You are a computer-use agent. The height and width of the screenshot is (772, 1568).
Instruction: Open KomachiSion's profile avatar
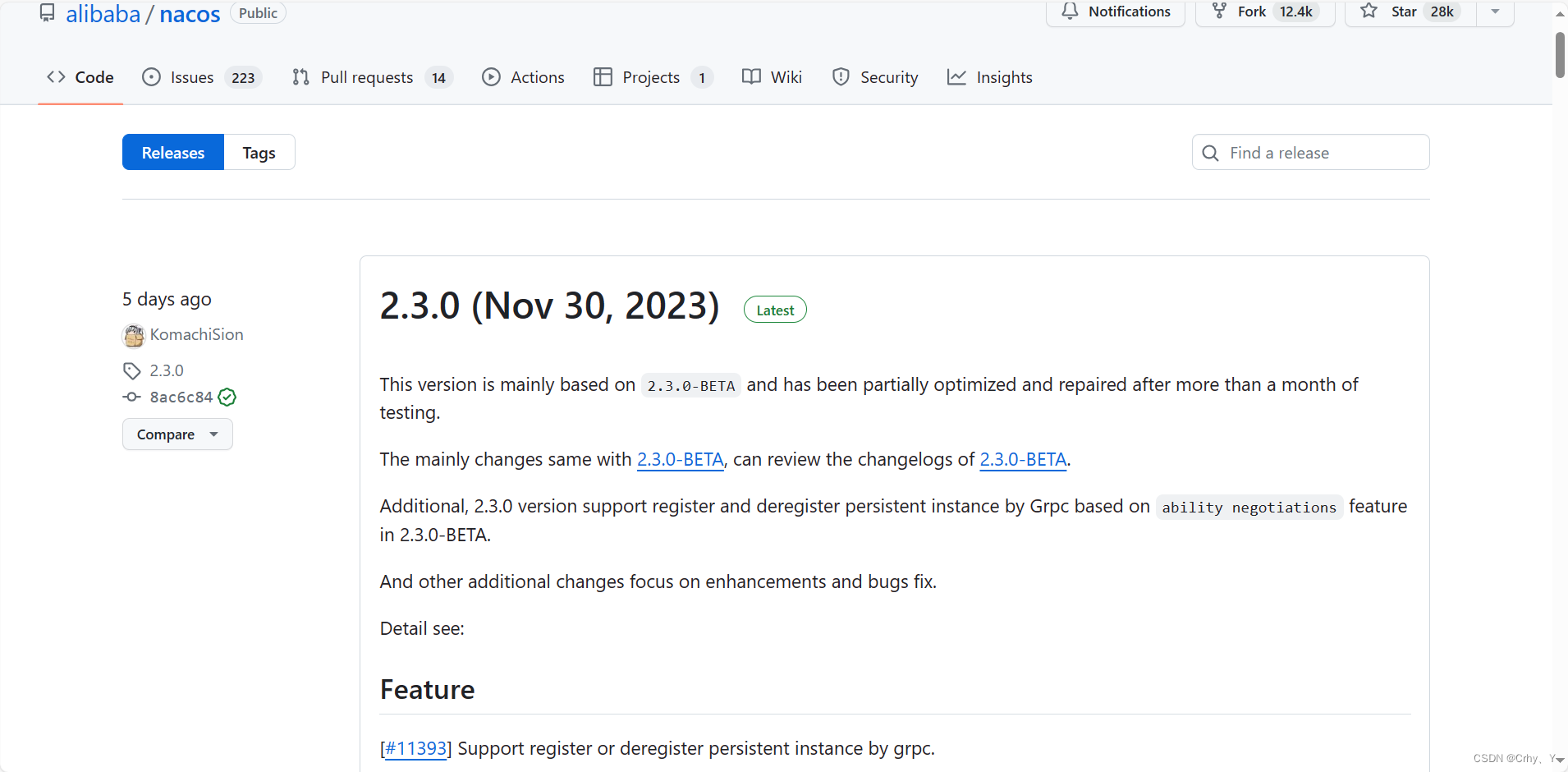(x=133, y=335)
